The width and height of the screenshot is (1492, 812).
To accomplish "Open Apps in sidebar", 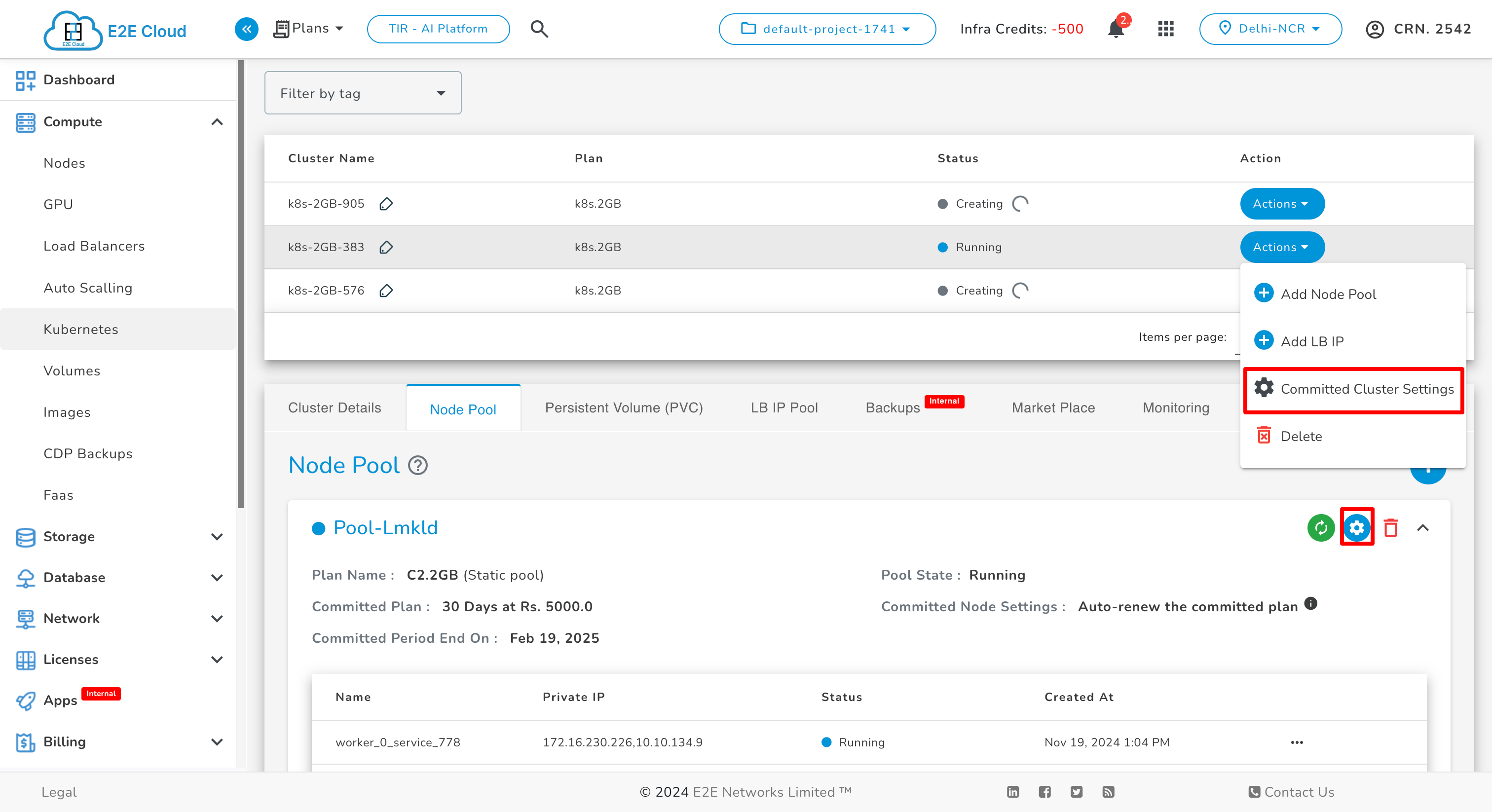I will 119,701.
